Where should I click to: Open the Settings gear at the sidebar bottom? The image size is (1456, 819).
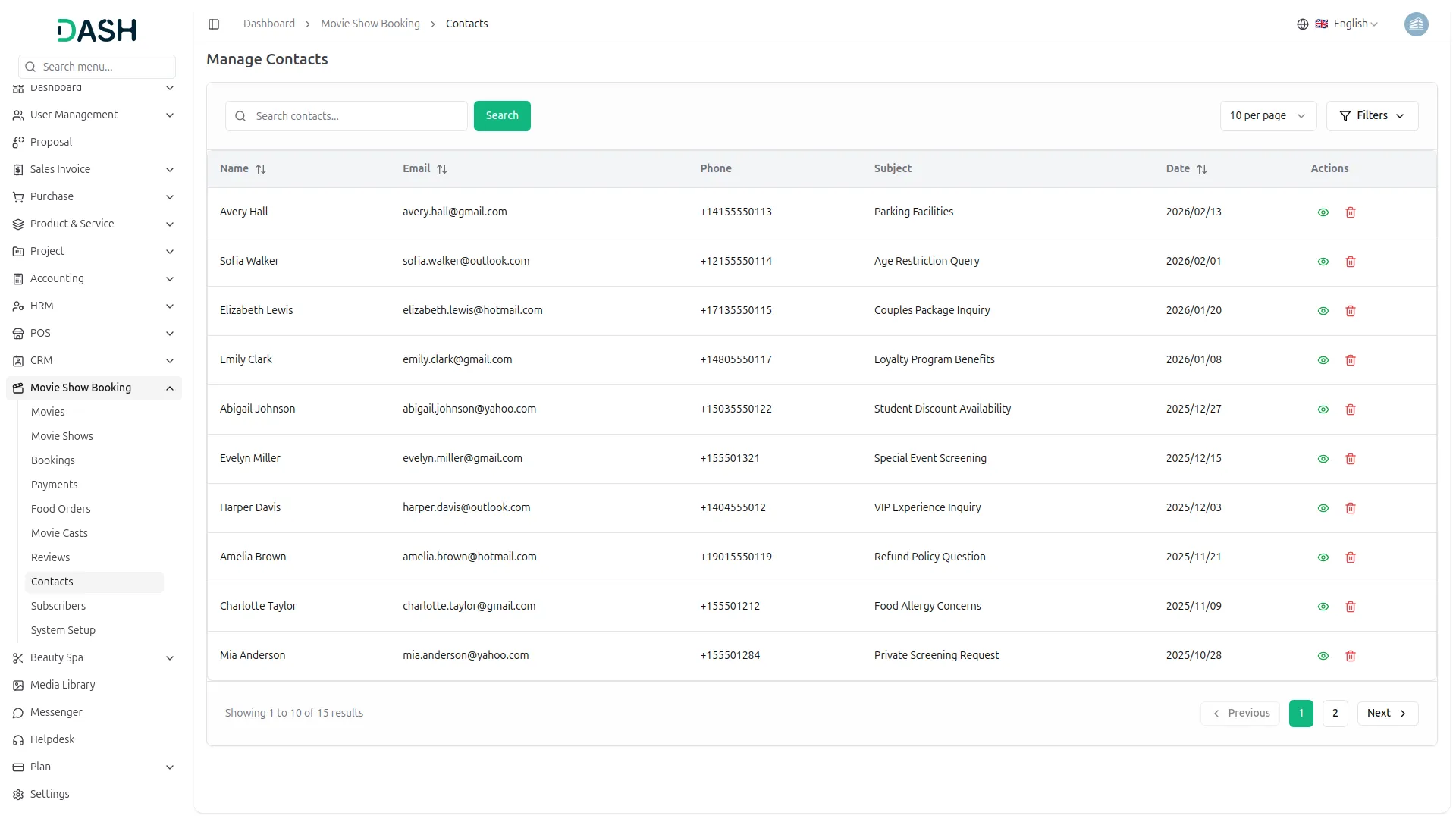click(17, 794)
